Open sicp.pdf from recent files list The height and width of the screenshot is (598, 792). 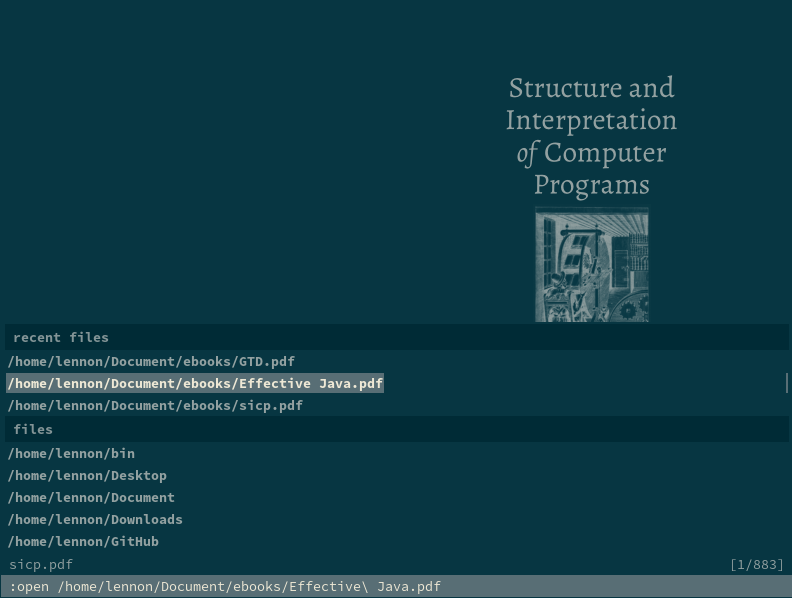pyautogui.click(x=155, y=406)
